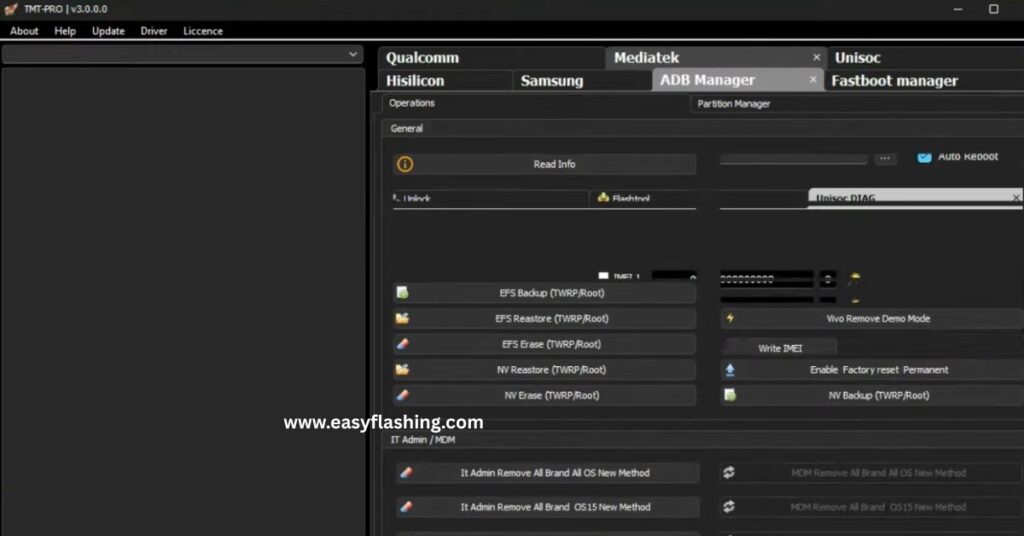Click the Write IMEI button
Viewport: 1024px width, 536px height.
780,348
